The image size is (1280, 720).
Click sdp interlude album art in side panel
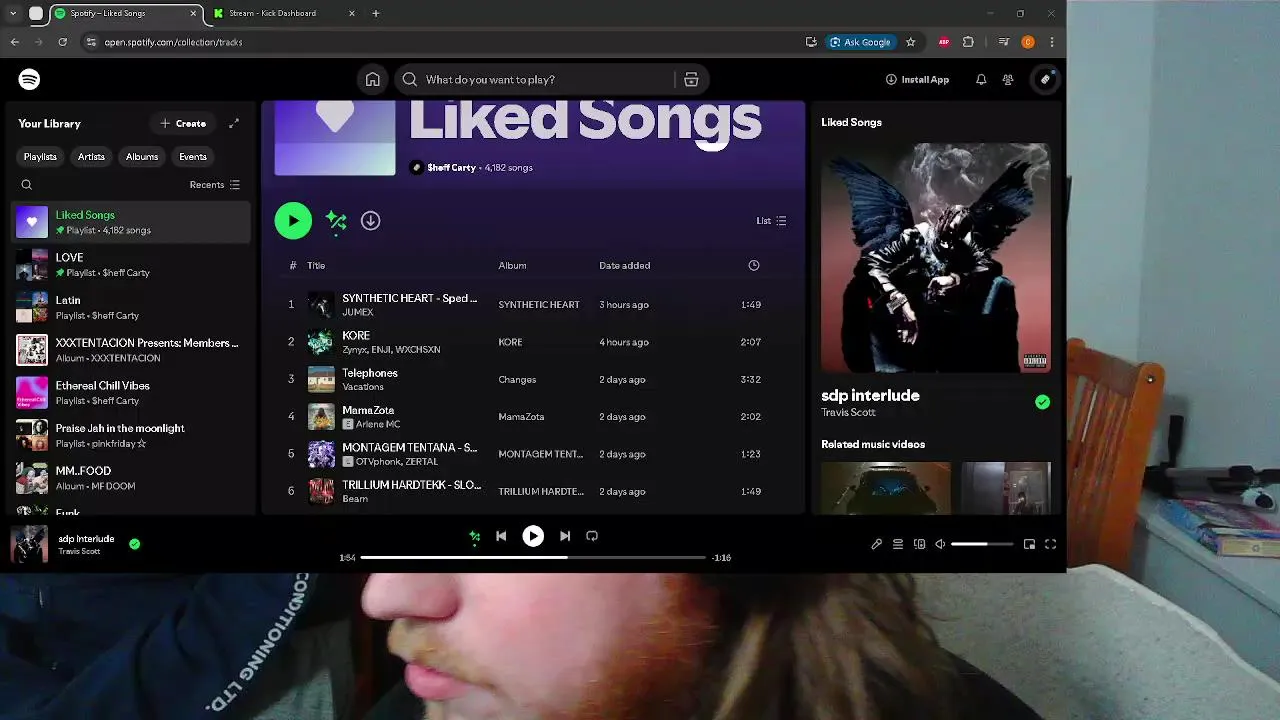tap(936, 258)
